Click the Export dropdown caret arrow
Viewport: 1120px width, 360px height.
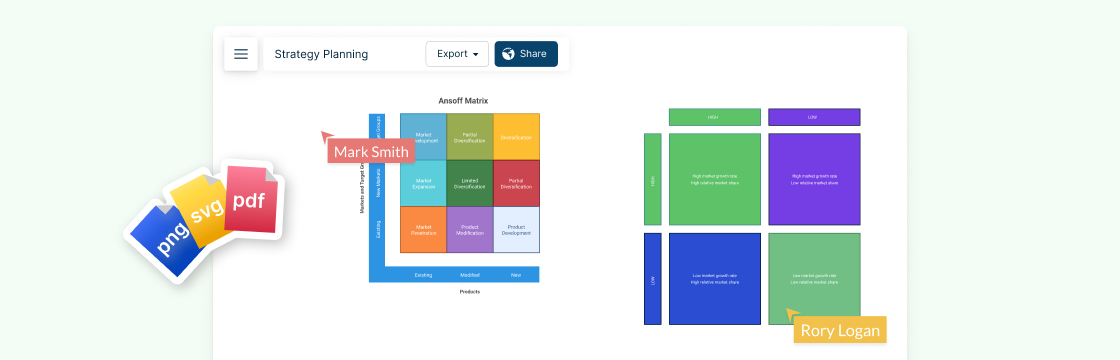[x=476, y=55]
